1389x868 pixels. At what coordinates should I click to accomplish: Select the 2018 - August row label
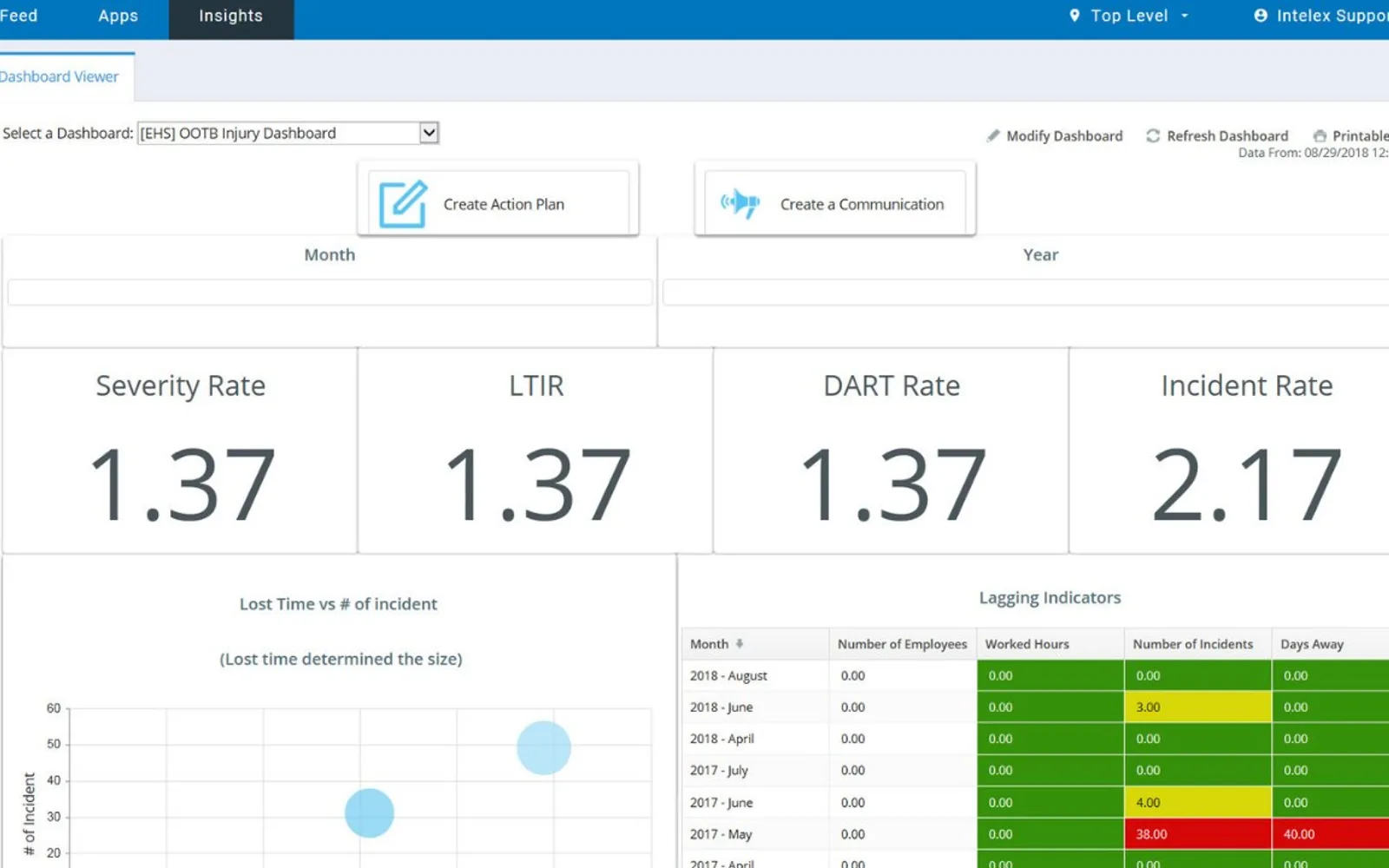728,675
